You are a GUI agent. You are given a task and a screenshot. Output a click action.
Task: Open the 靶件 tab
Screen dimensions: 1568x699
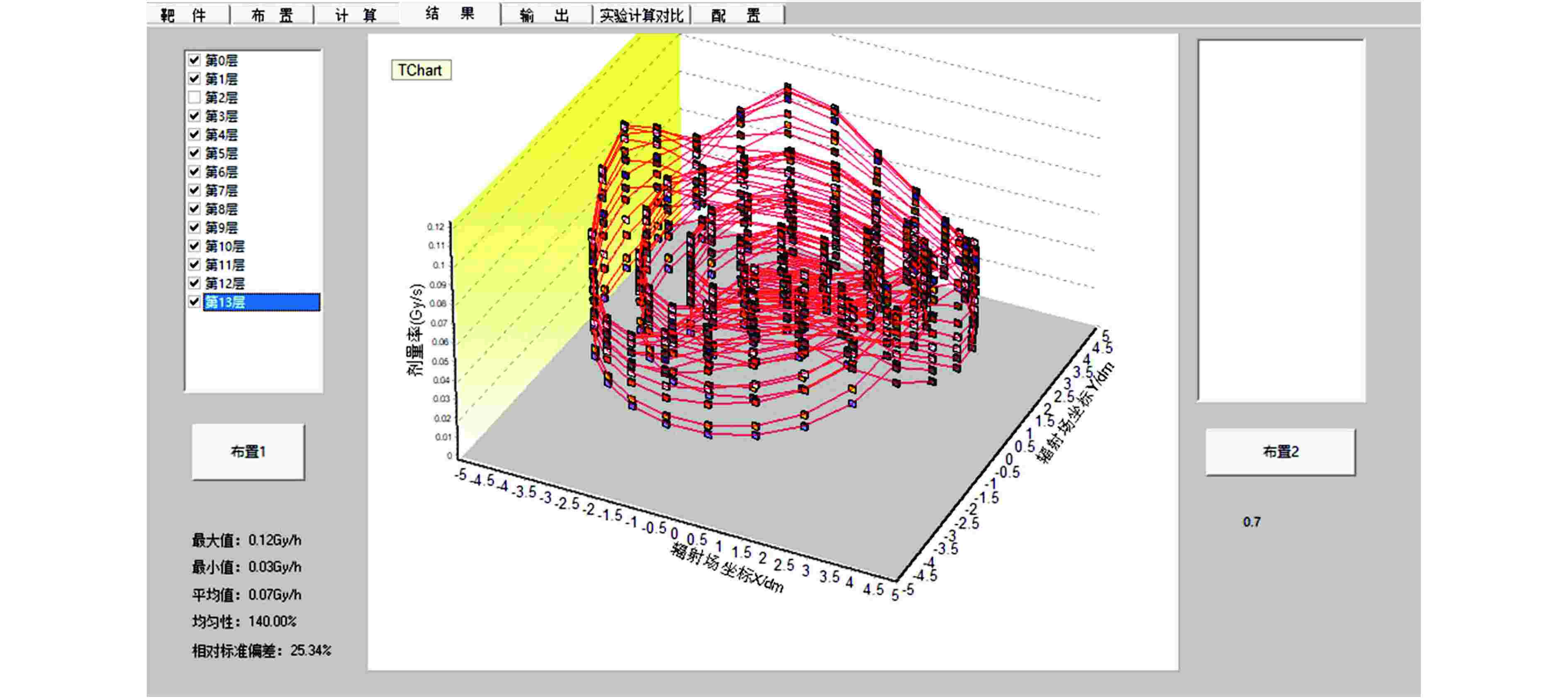click(x=184, y=15)
